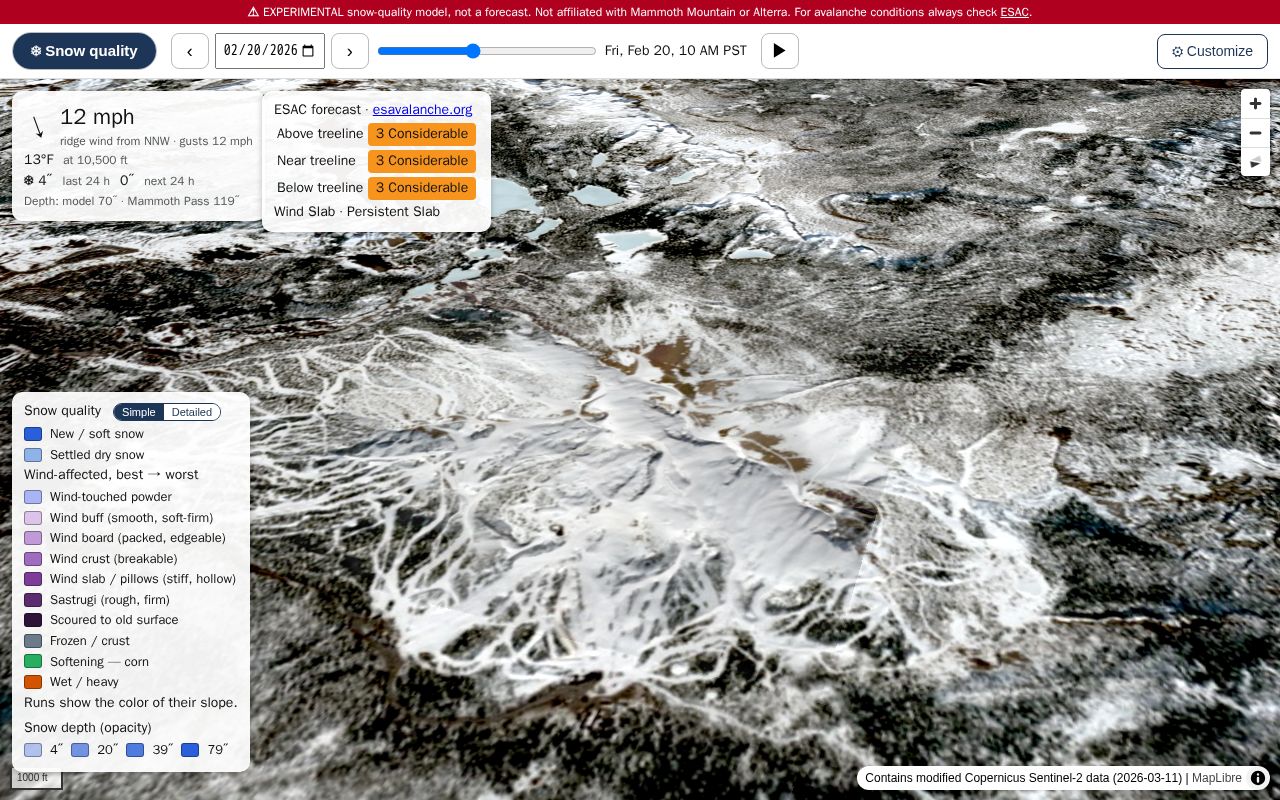The height and width of the screenshot is (800, 1280).
Task: Click the Fri, Feb 20, 10 AM PST label
Action: 676,51
